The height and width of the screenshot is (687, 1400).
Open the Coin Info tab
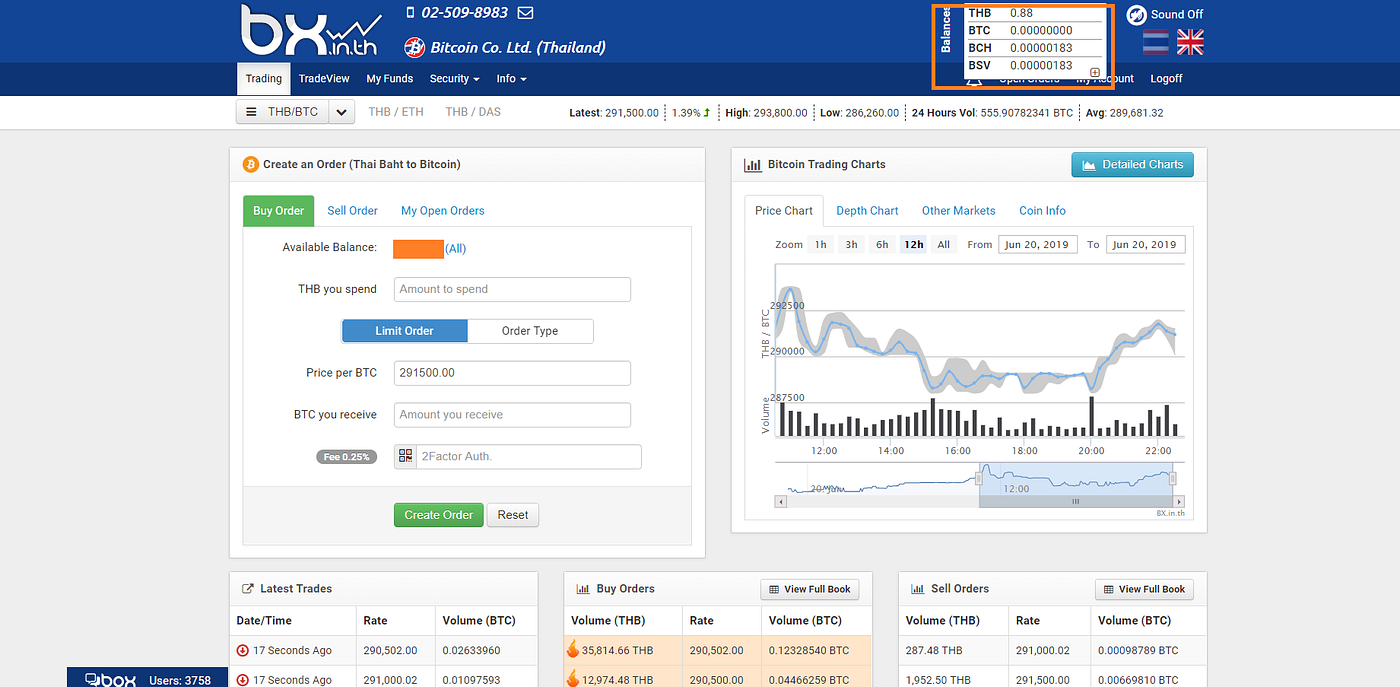coord(1042,211)
